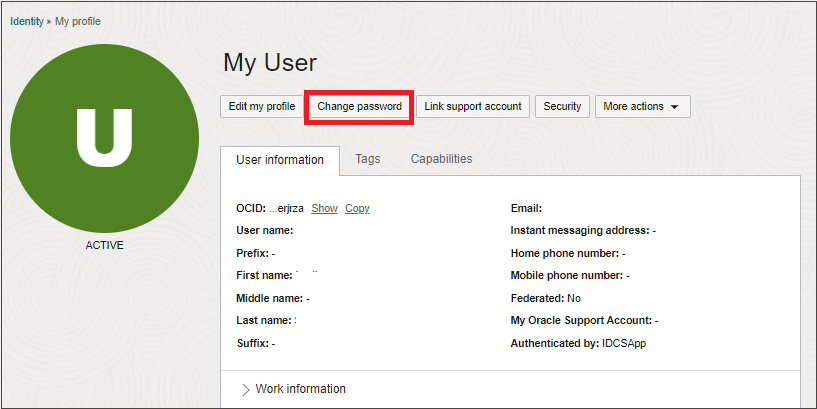The width and height of the screenshot is (817, 409).
Task: Click the green user avatar icon
Action: (x=104, y=138)
